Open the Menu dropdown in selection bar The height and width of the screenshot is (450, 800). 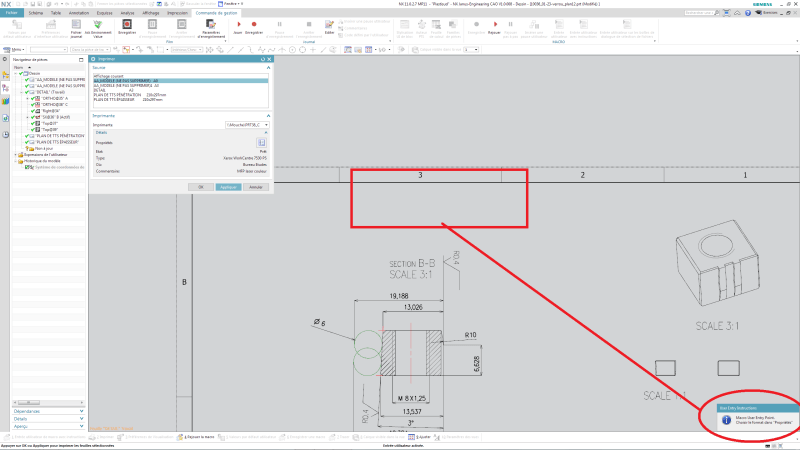point(15,49)
